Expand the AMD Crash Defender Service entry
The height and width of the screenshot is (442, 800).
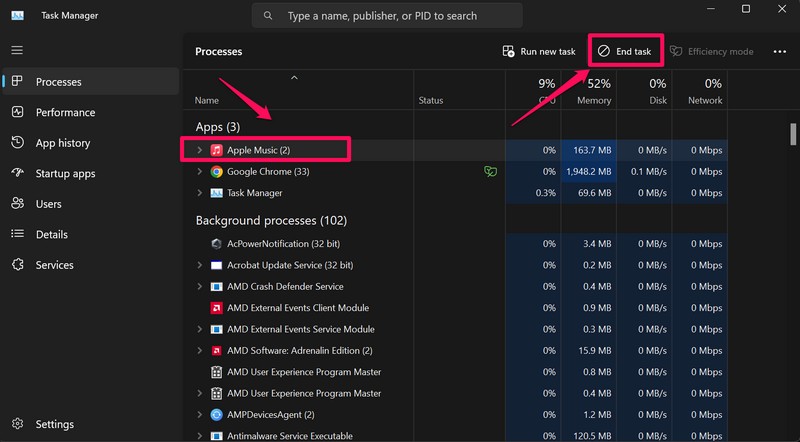click(200, 287)
